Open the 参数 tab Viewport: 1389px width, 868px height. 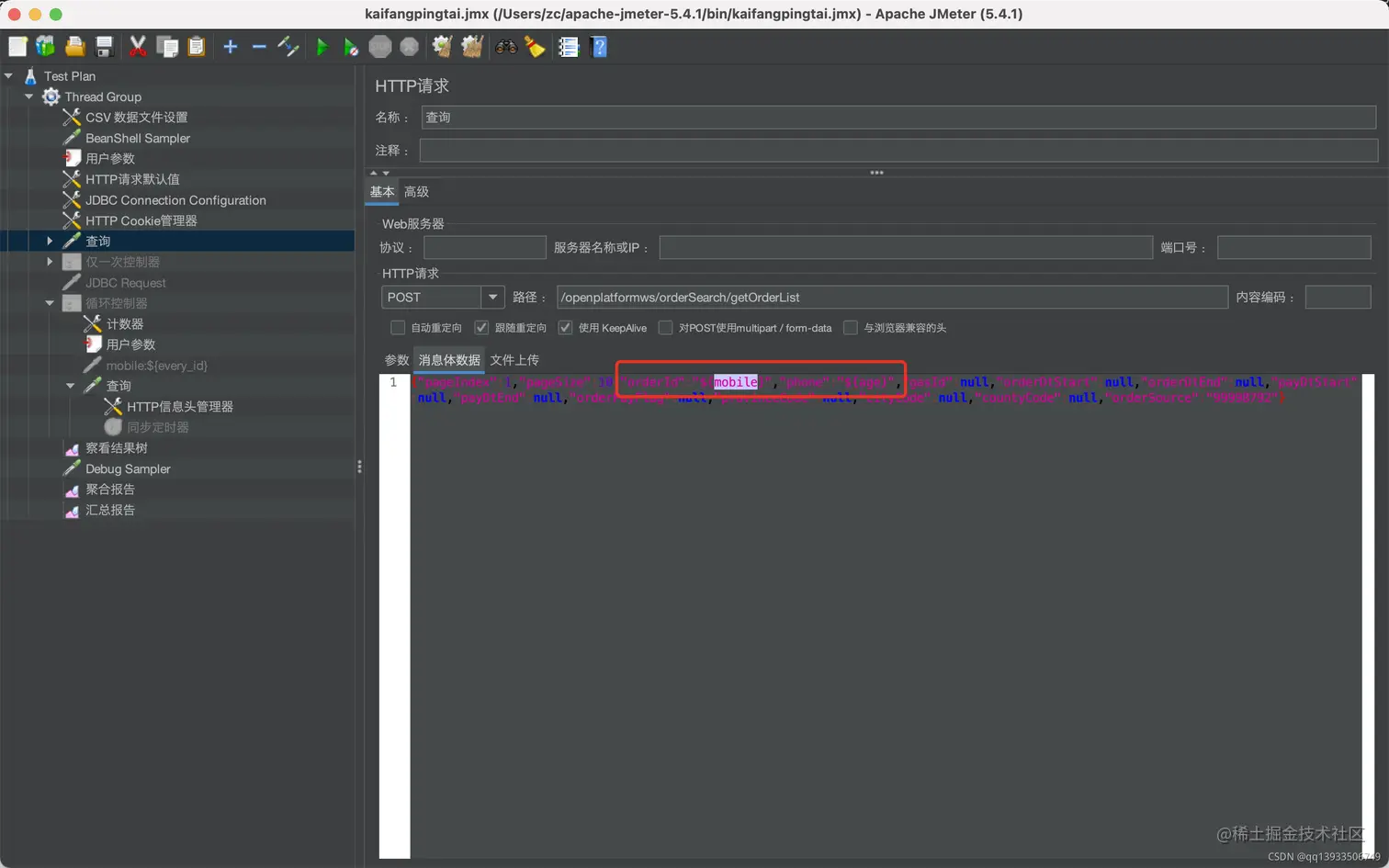click(396, 360)
